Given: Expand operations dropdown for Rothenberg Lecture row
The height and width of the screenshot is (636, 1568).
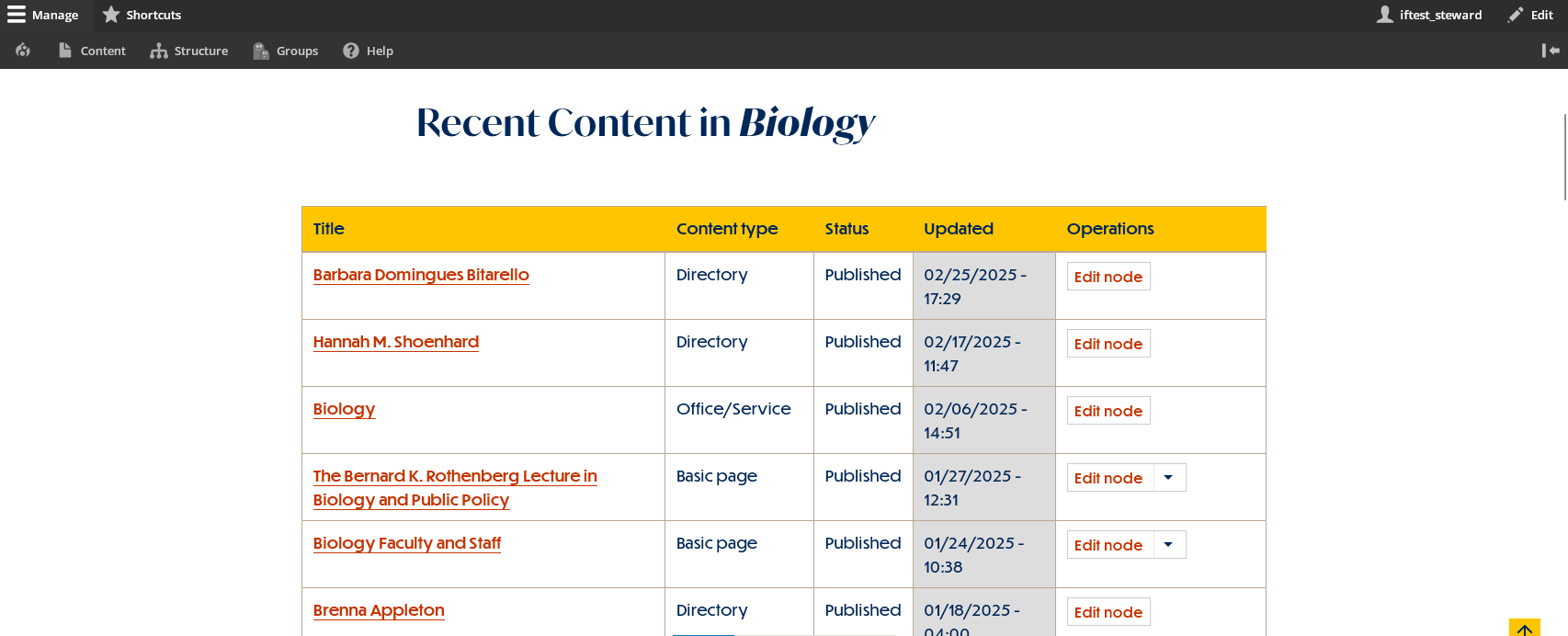Looking at the screenshot, I should pos(1168,478).
